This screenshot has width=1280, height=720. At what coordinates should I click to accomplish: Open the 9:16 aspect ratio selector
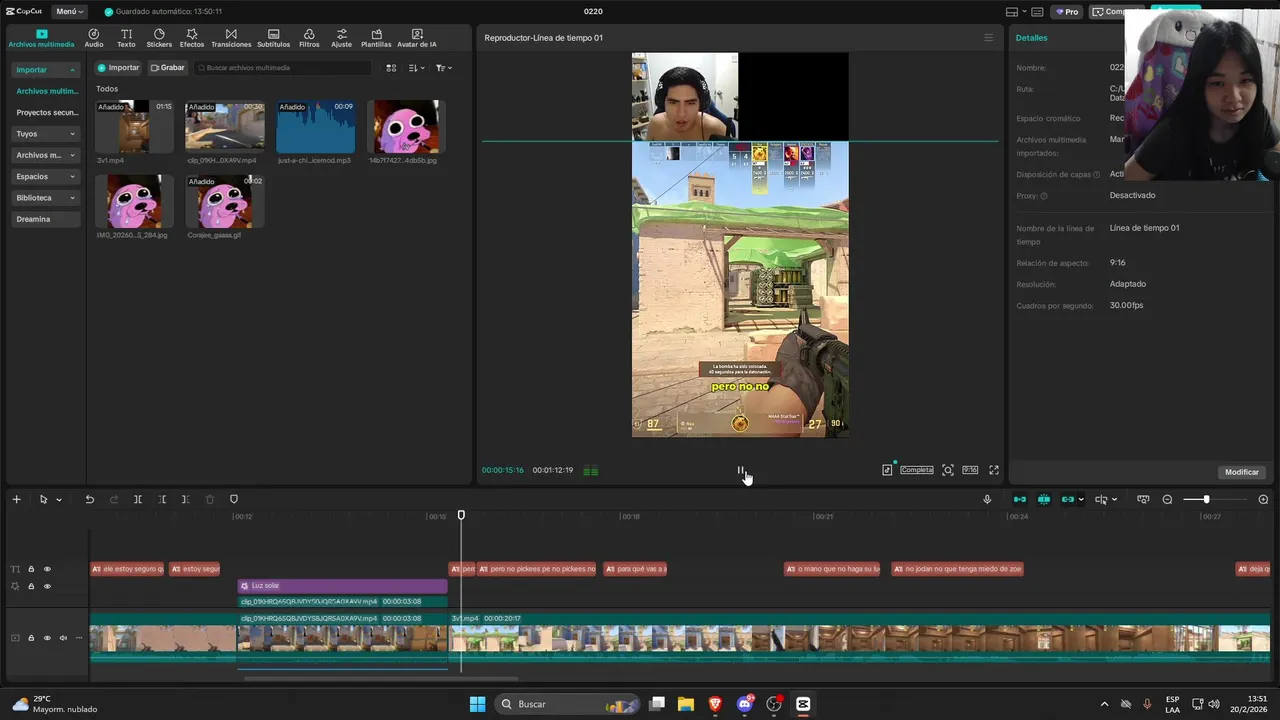pos(970,470)
